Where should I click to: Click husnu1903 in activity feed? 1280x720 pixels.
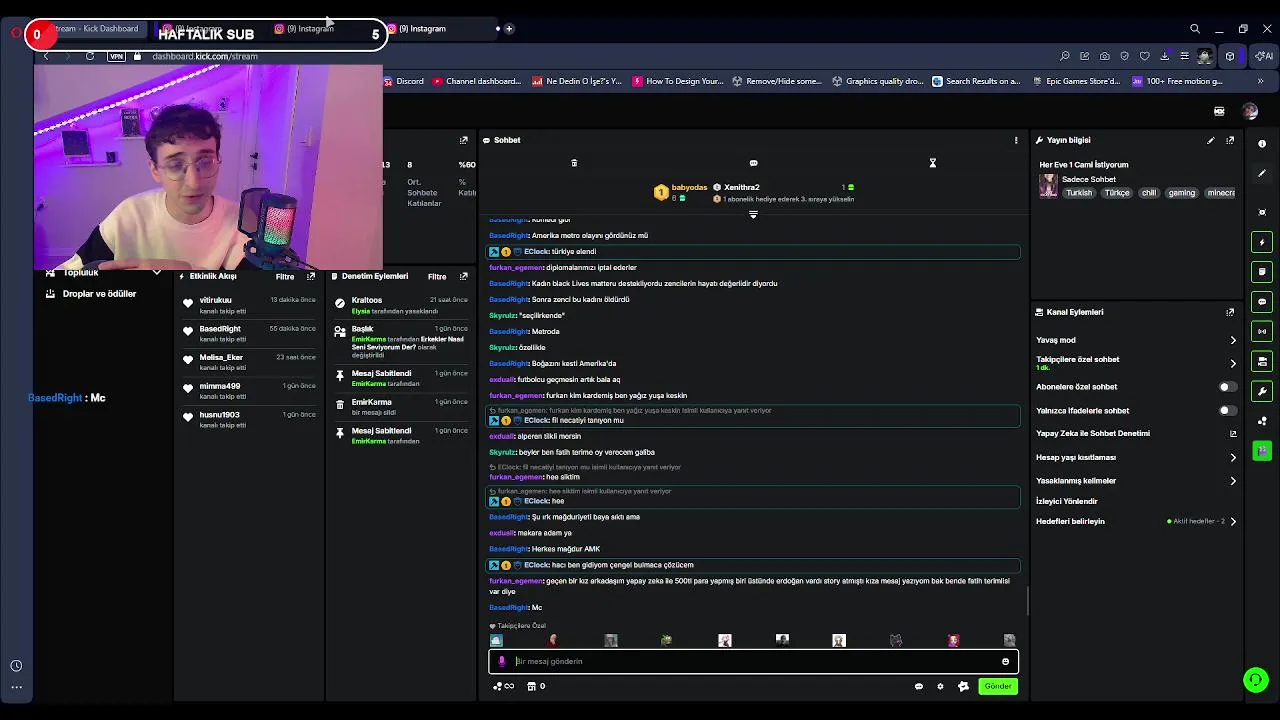[219, 414]
